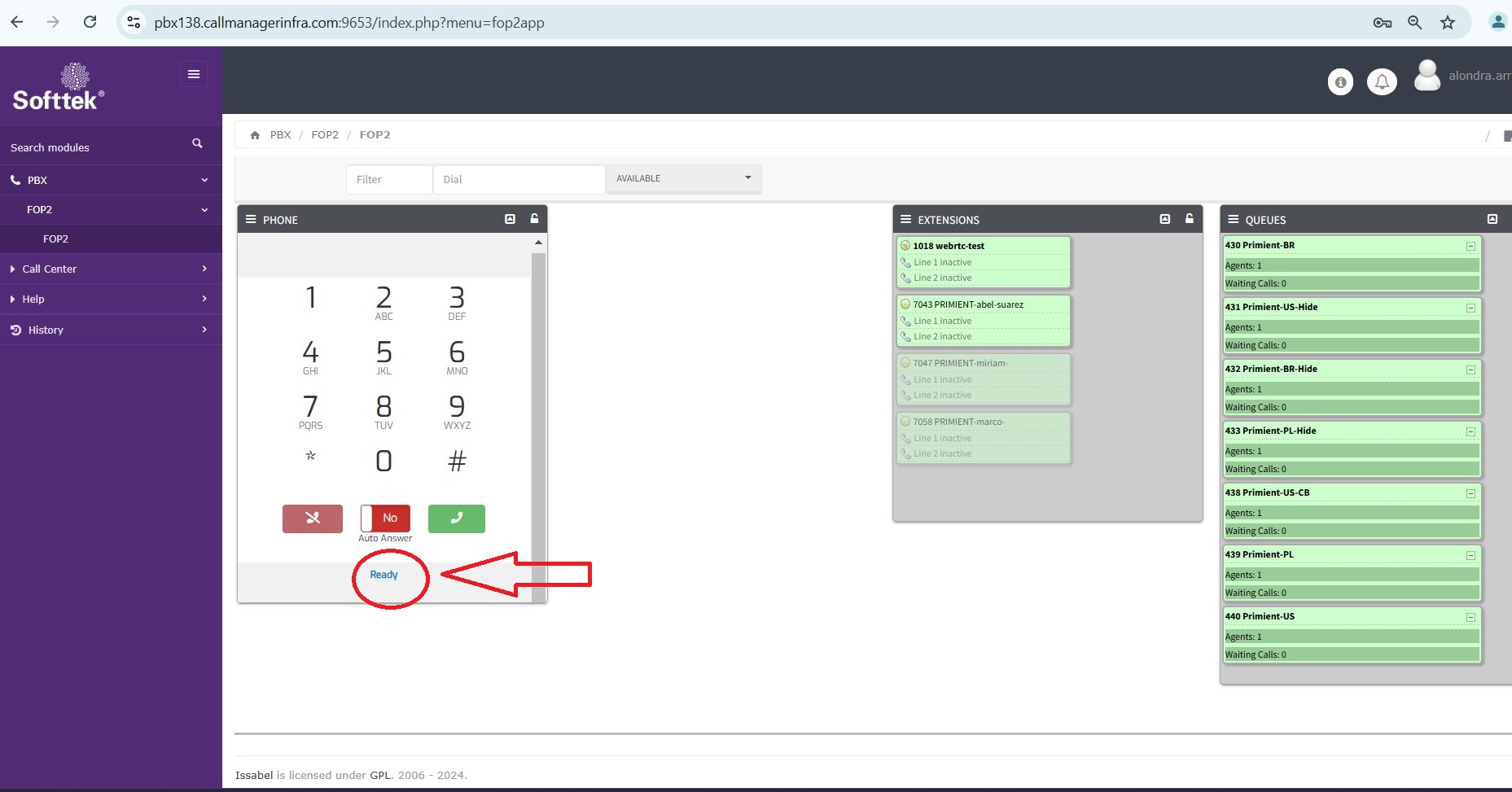Click the green call button on dialpad

(456, 519)
